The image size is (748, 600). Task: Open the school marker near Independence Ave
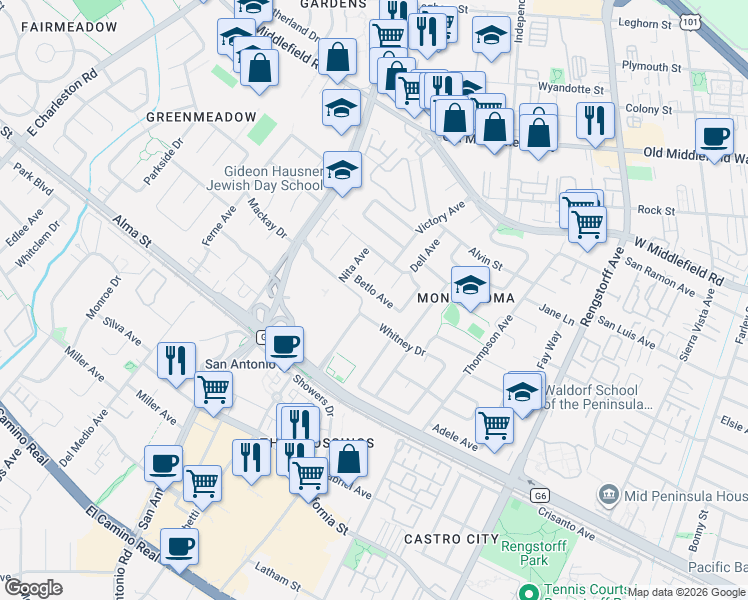491,37
